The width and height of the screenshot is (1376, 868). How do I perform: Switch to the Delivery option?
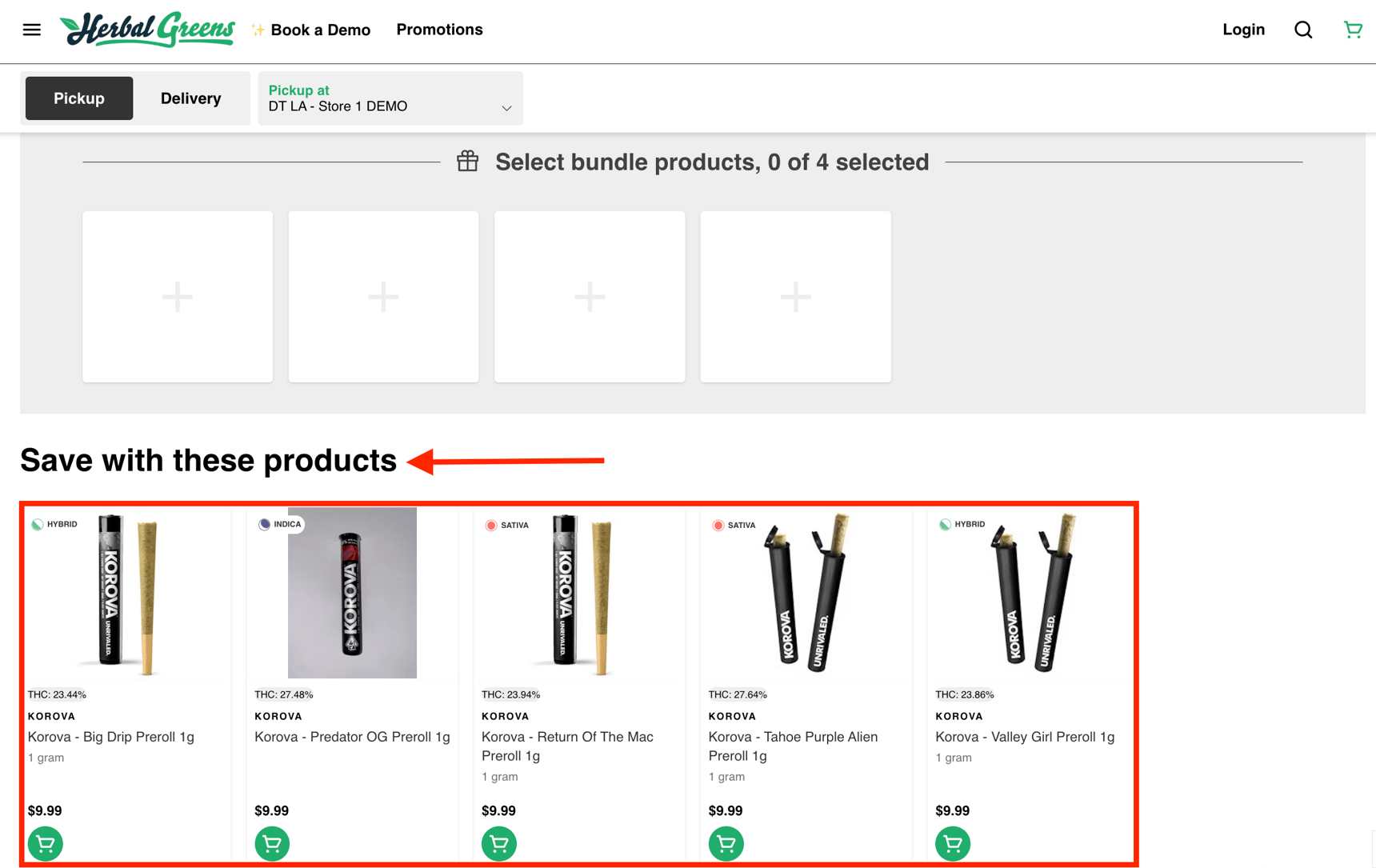[190, 98]
